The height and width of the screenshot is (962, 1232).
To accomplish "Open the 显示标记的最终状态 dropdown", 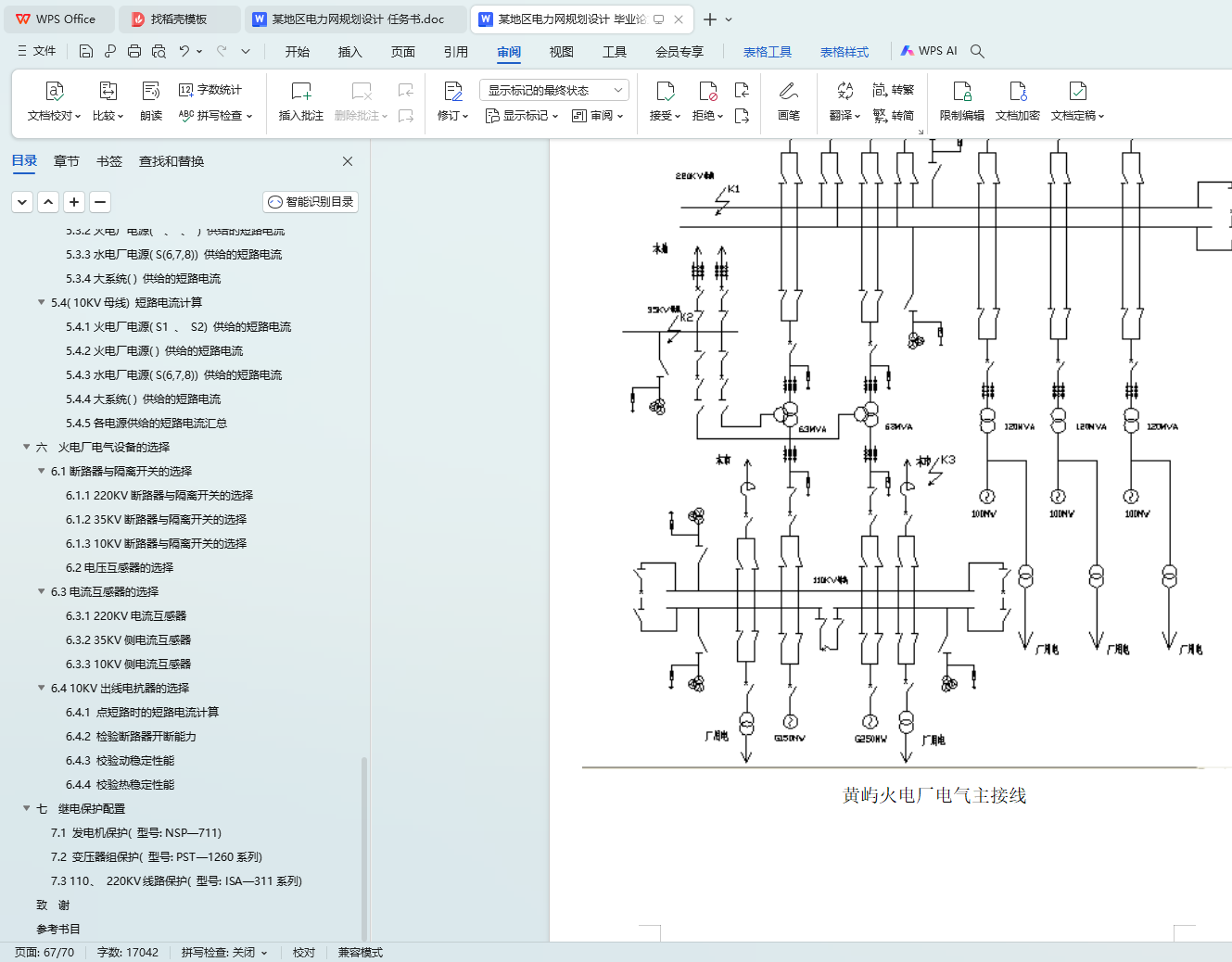I will click(554, 90).
